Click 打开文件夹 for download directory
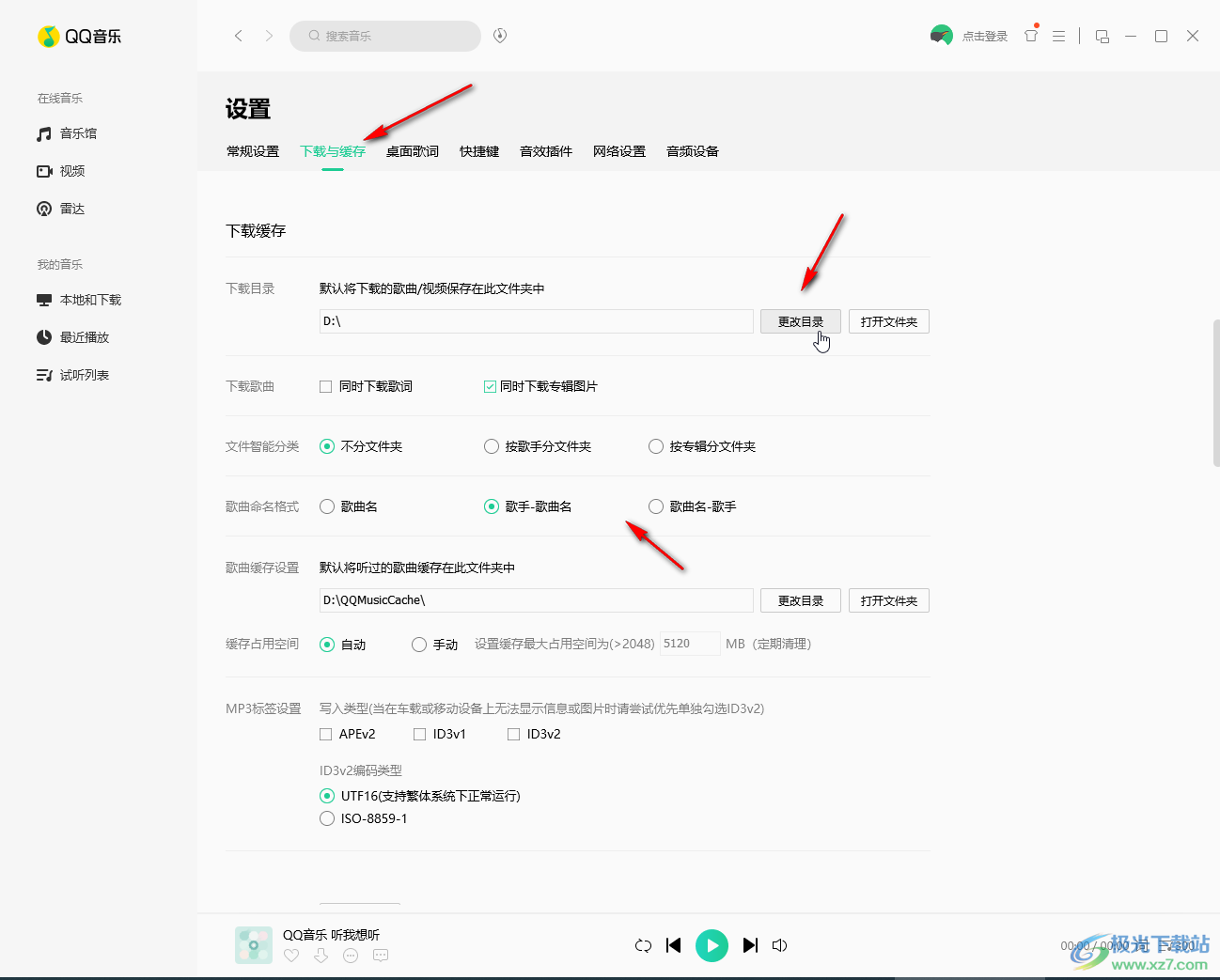 [x=889, y=321]
